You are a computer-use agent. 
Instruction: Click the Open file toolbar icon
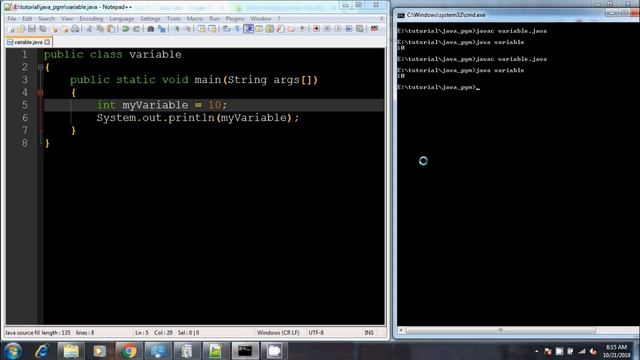(x=22, y=29)
